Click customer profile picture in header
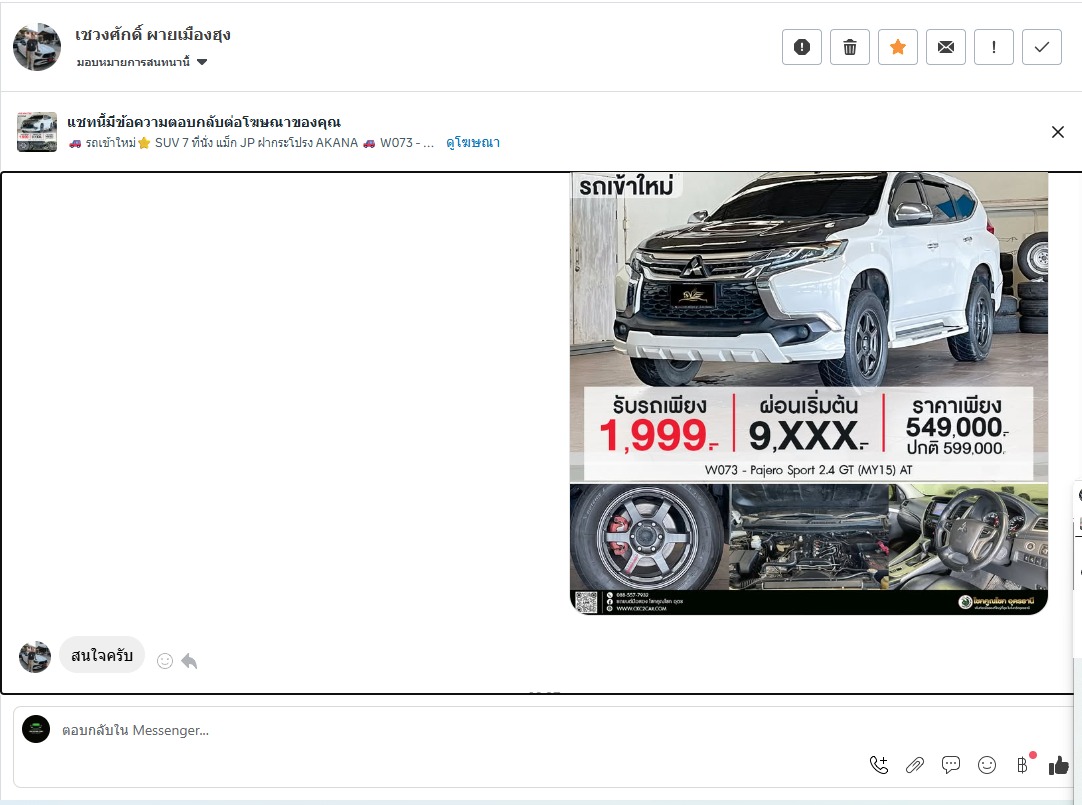Screen dimensions: 1082x805 point(37,47)
